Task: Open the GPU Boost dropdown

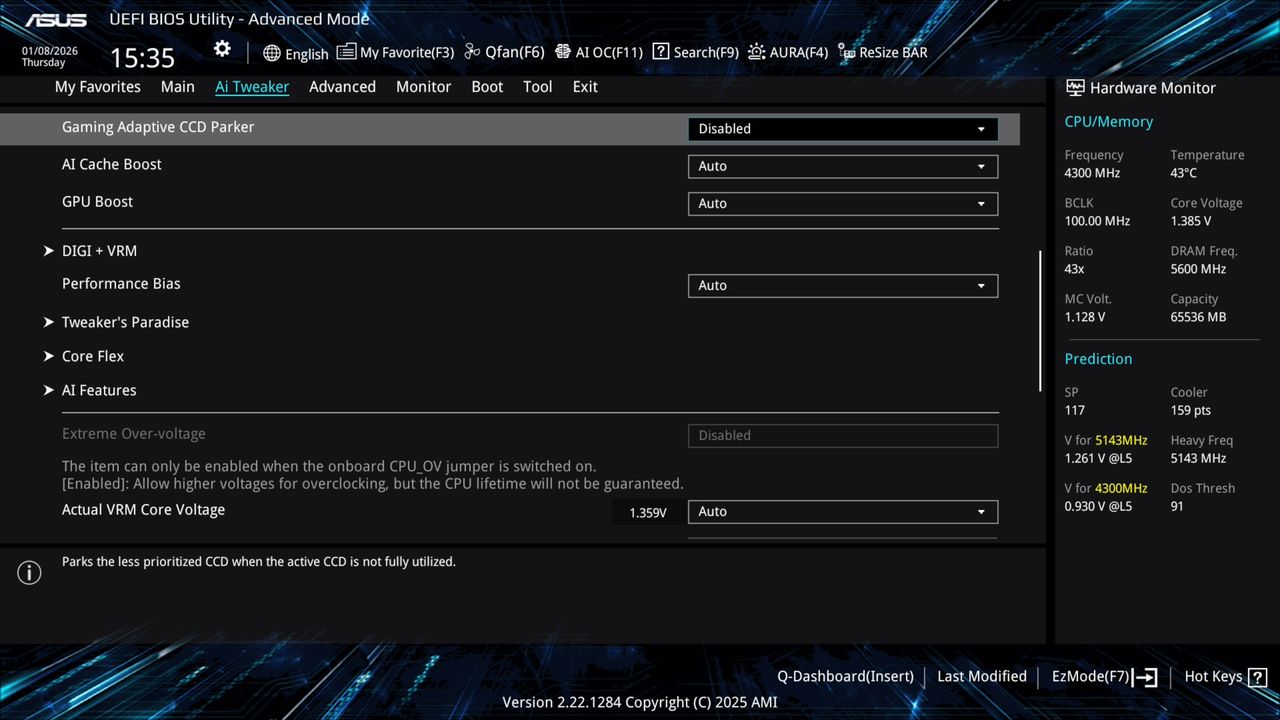Action: (x=841, y=203)
